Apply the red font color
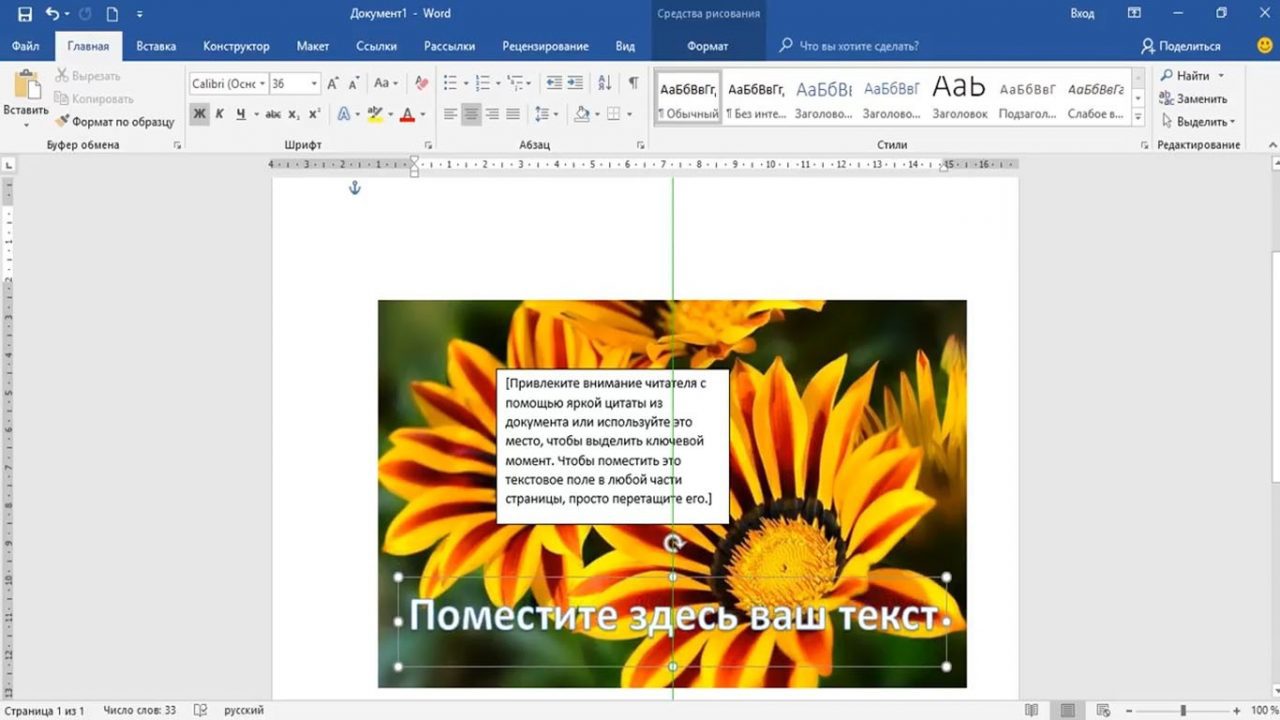 click(x=407, y=114)
